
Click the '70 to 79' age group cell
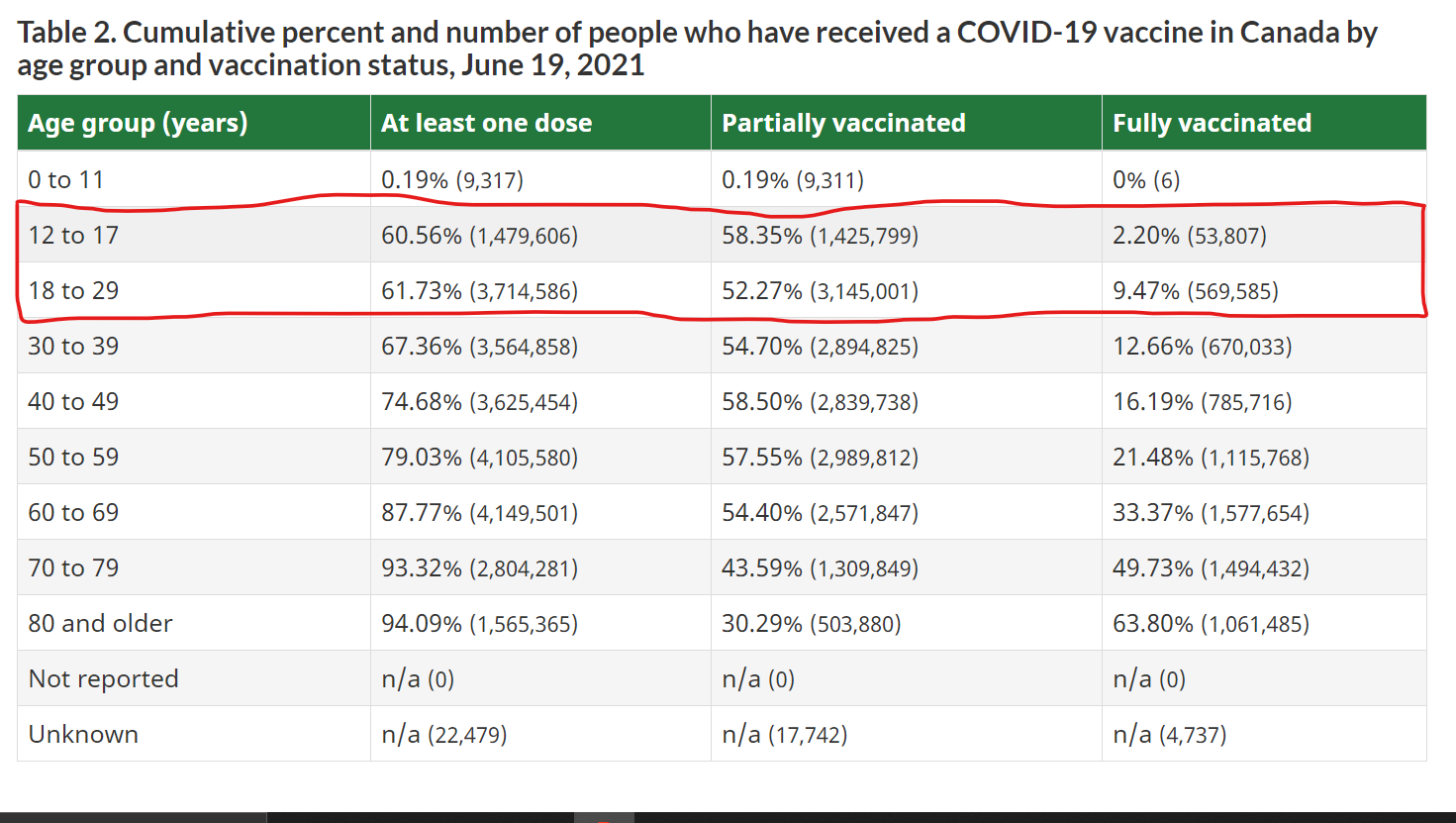[73, 568]
